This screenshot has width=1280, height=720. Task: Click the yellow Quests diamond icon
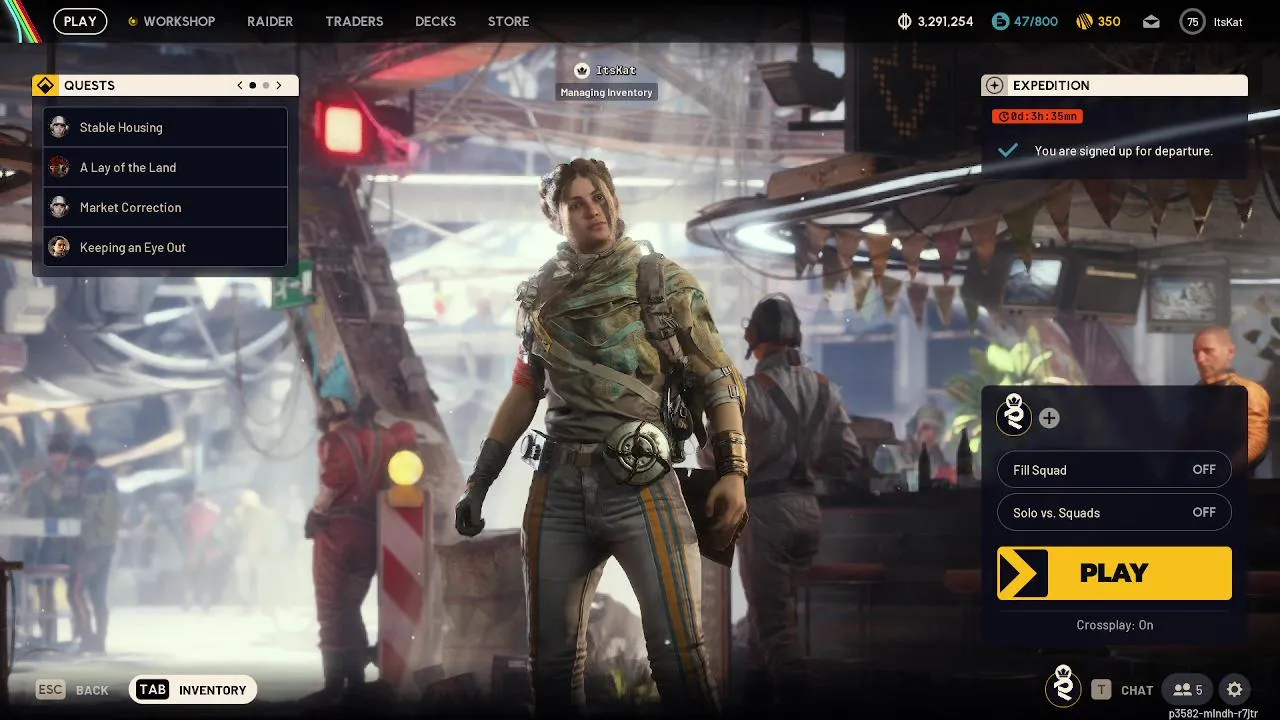(45, 85)
